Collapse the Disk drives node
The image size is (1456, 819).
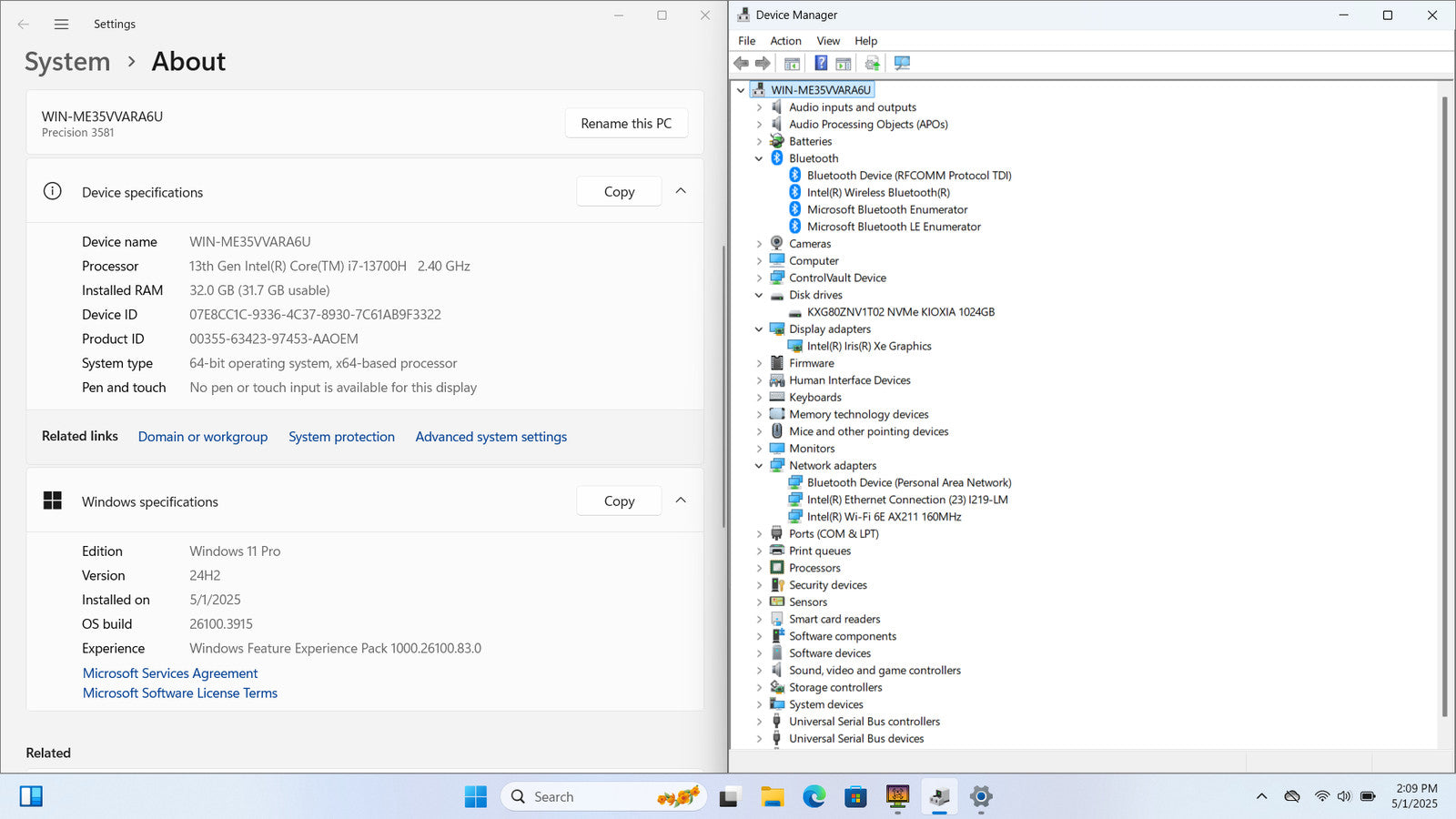click(759, 295)
